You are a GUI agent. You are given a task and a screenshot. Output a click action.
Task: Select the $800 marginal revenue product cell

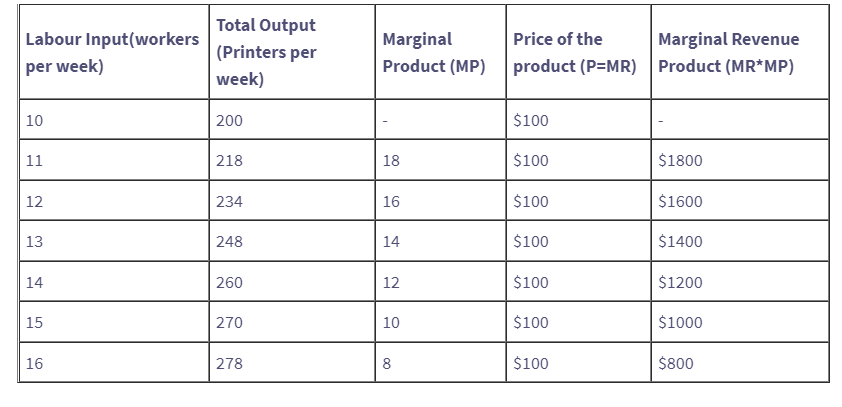(676, 364)
